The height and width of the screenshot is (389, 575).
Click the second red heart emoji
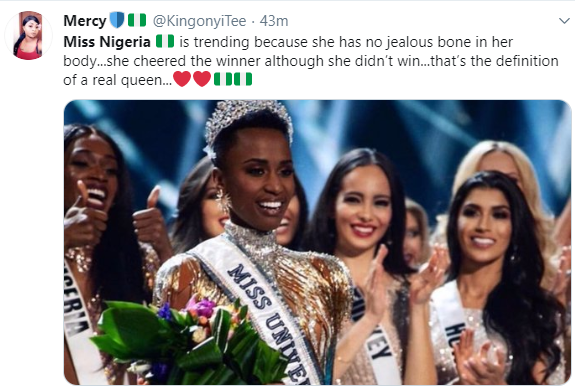point(202,79)
